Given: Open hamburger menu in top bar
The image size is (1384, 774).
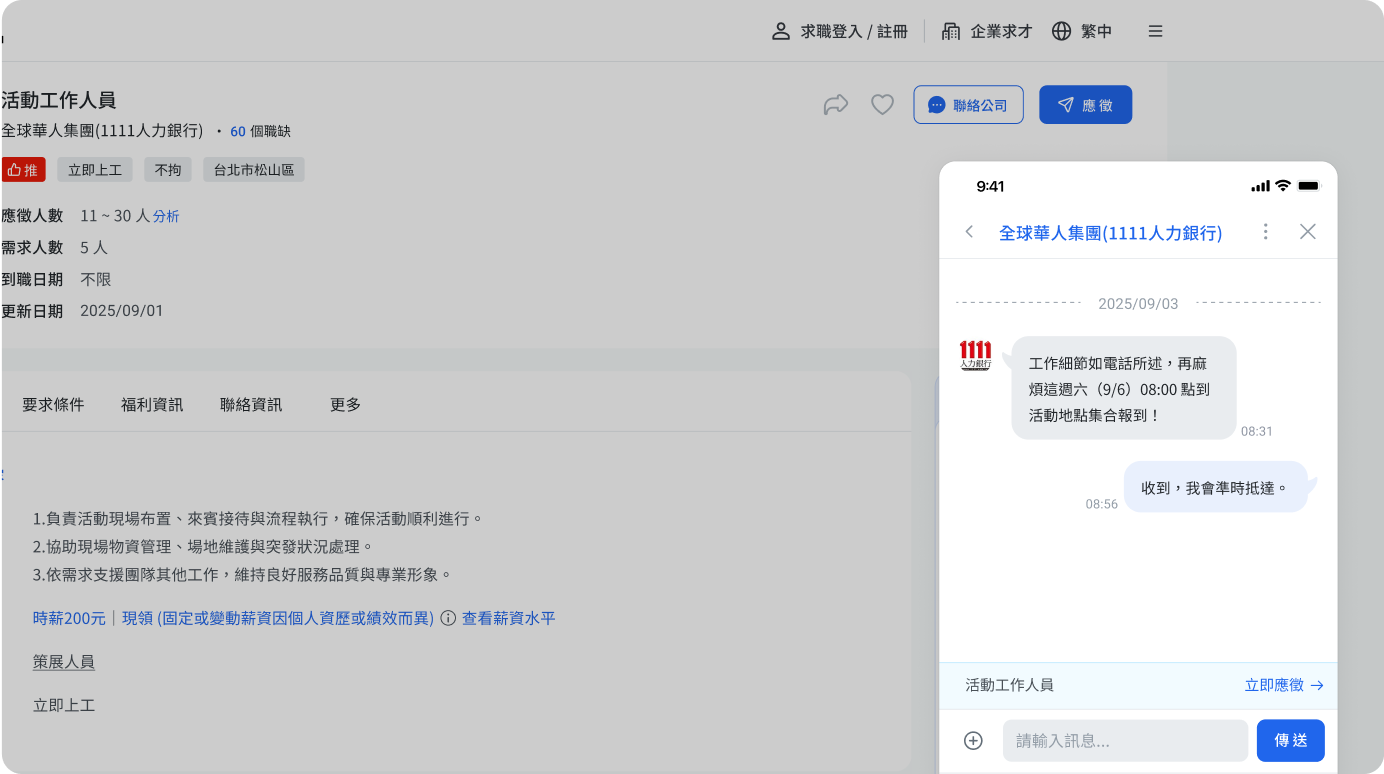Looking at the screenshot, I should point(1155,31).
